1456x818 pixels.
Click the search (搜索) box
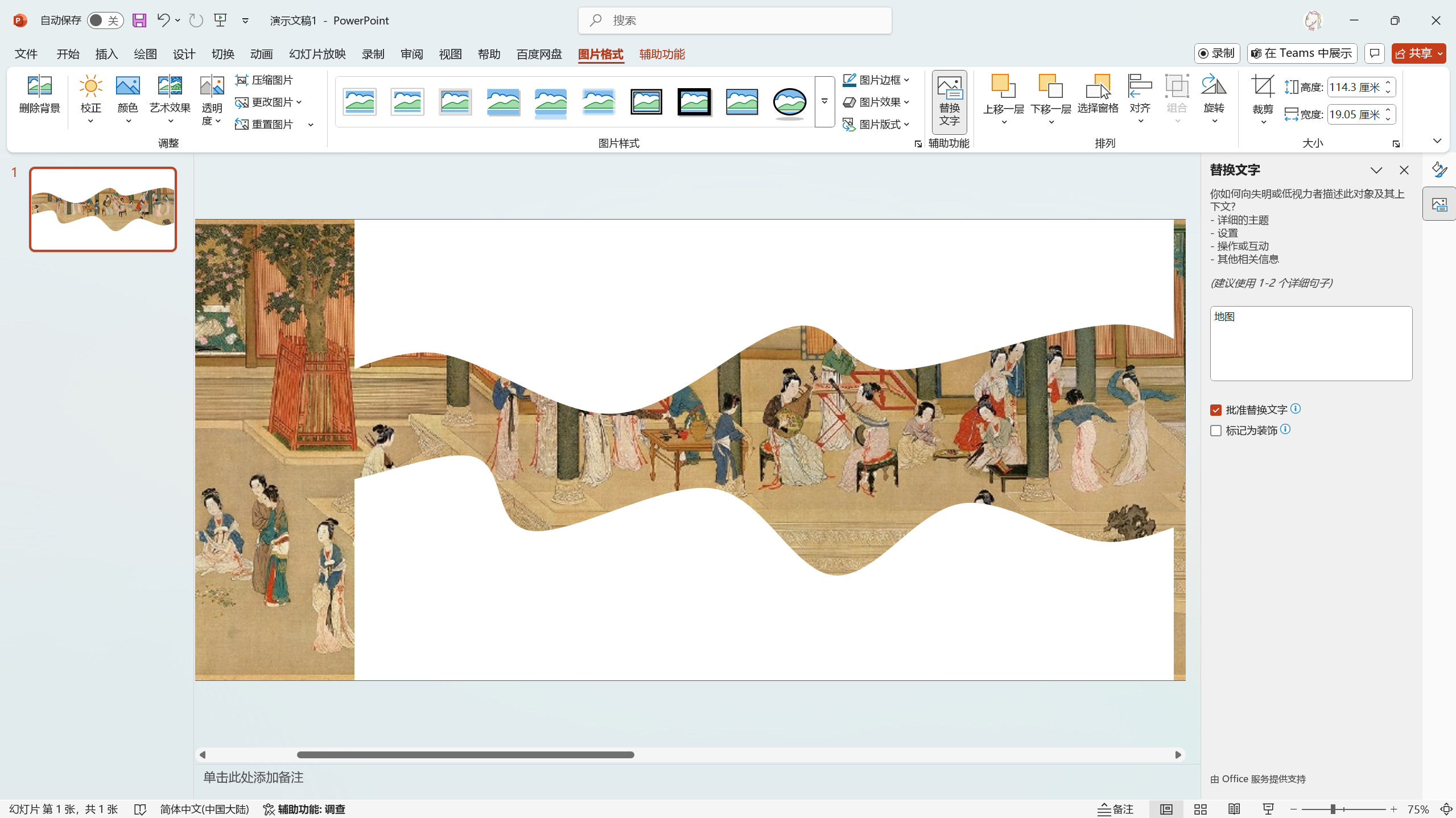[735, 20]
